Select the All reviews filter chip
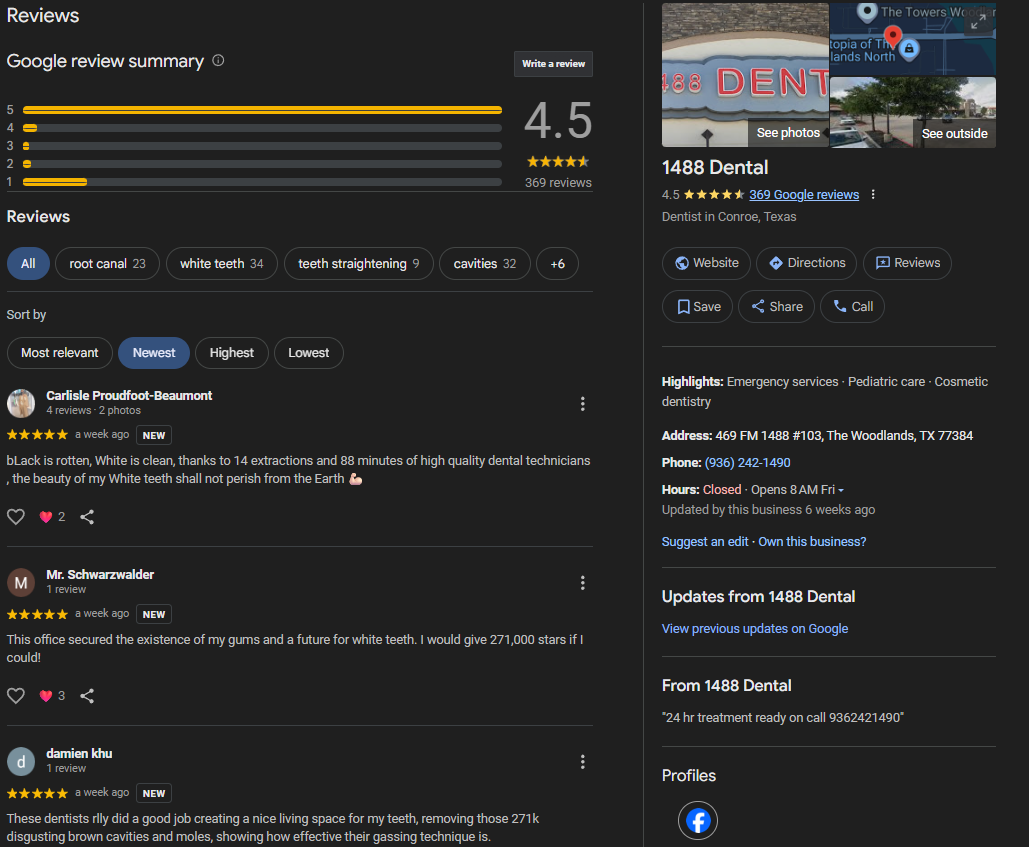1029x847 pixels. (x=28, y=264)
